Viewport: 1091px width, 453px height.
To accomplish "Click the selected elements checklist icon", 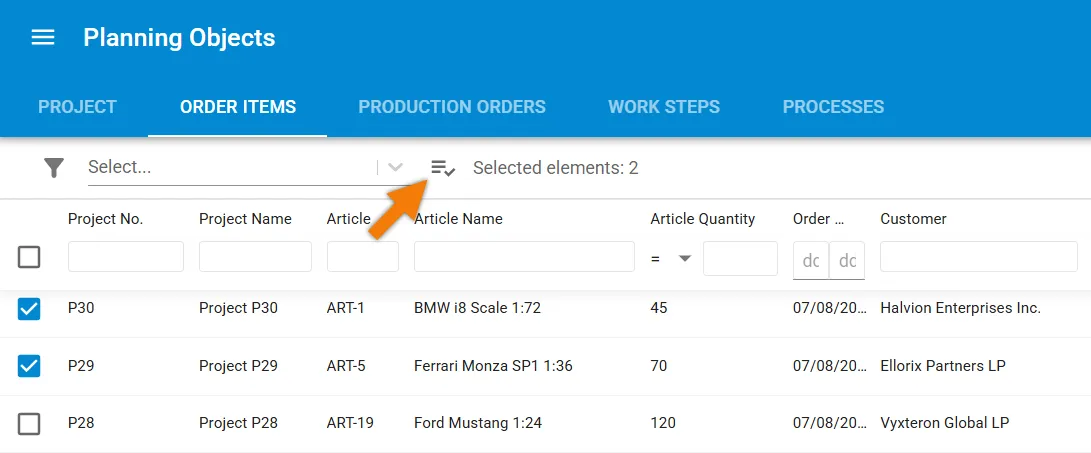I will point(443,168).
